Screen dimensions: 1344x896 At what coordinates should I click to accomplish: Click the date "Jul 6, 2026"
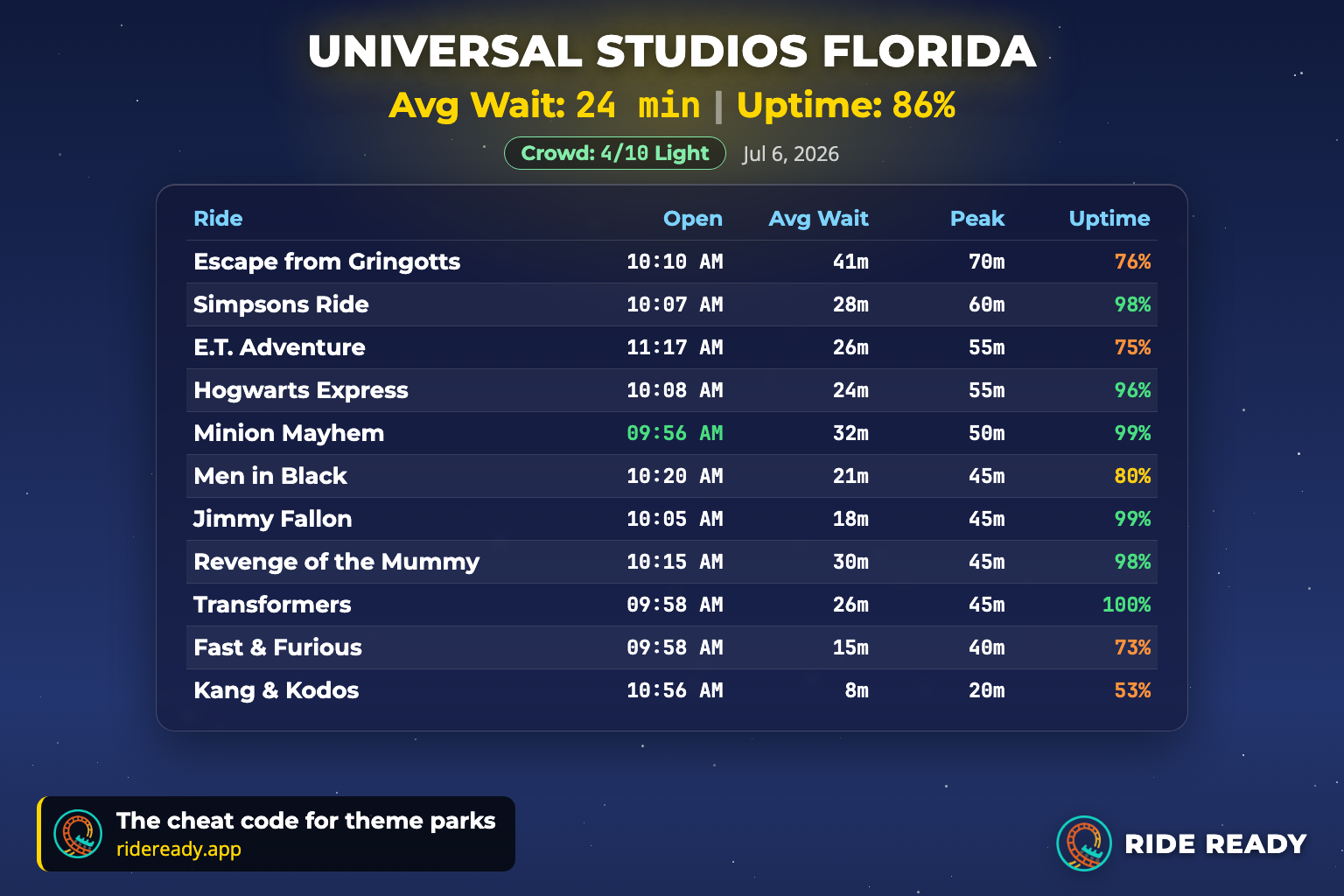pyautogui.click(x=791, y=154)
